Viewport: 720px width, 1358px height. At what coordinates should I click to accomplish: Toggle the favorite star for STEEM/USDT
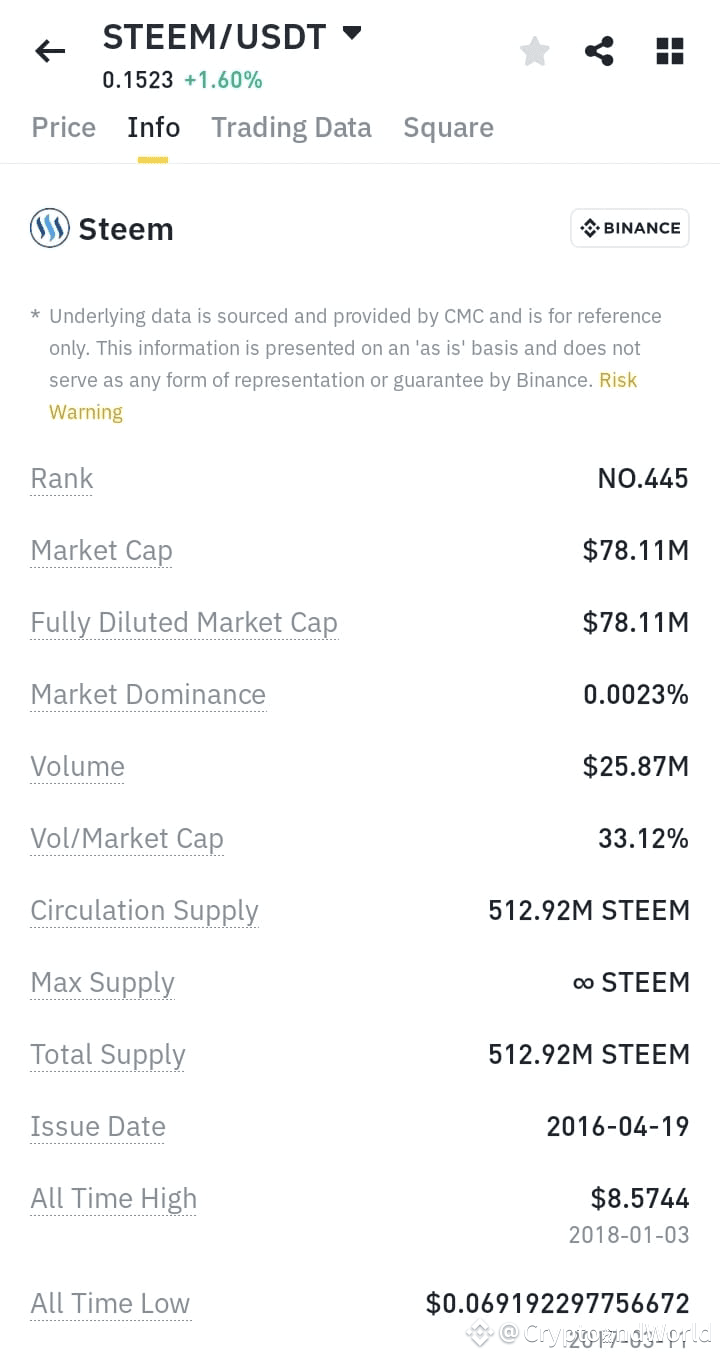point(535,51)
